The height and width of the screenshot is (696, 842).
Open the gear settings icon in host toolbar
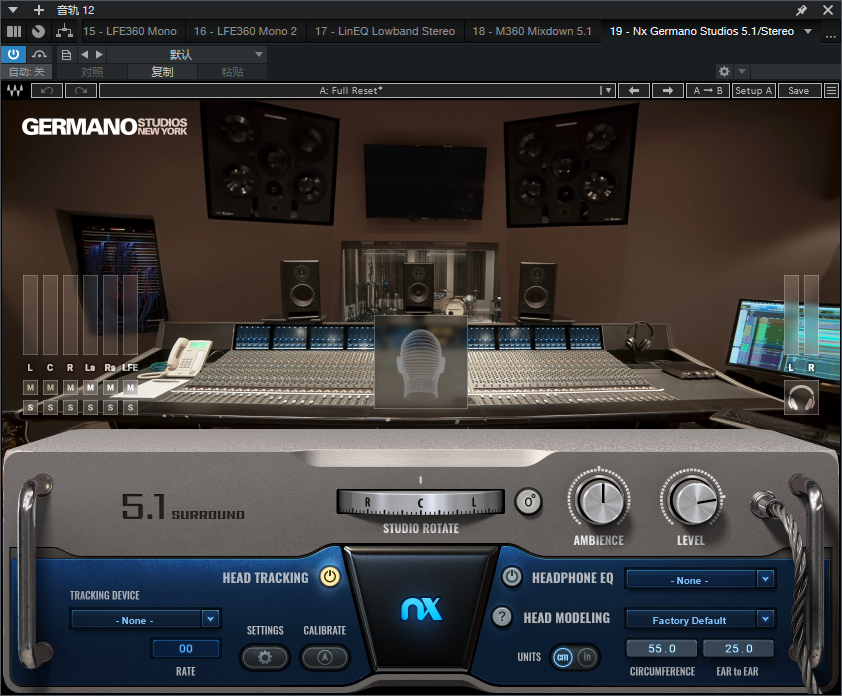tap(724, 71)
